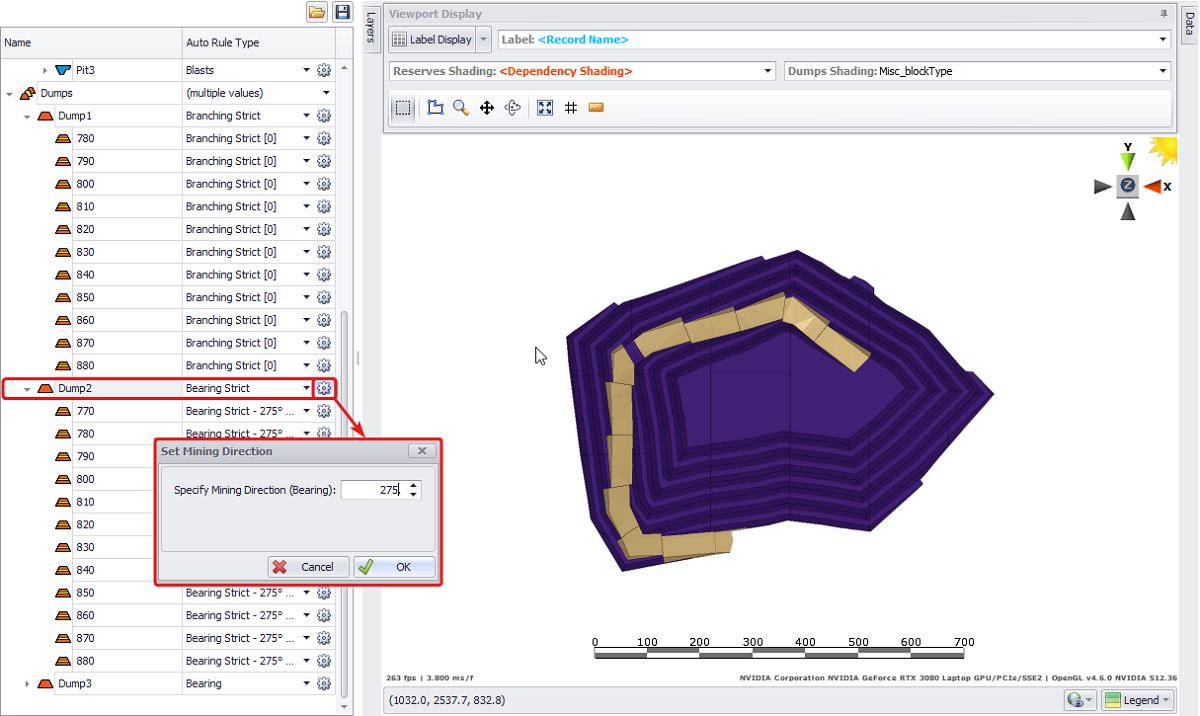Toggle the orange ruler measure tool

coord(596,108)
